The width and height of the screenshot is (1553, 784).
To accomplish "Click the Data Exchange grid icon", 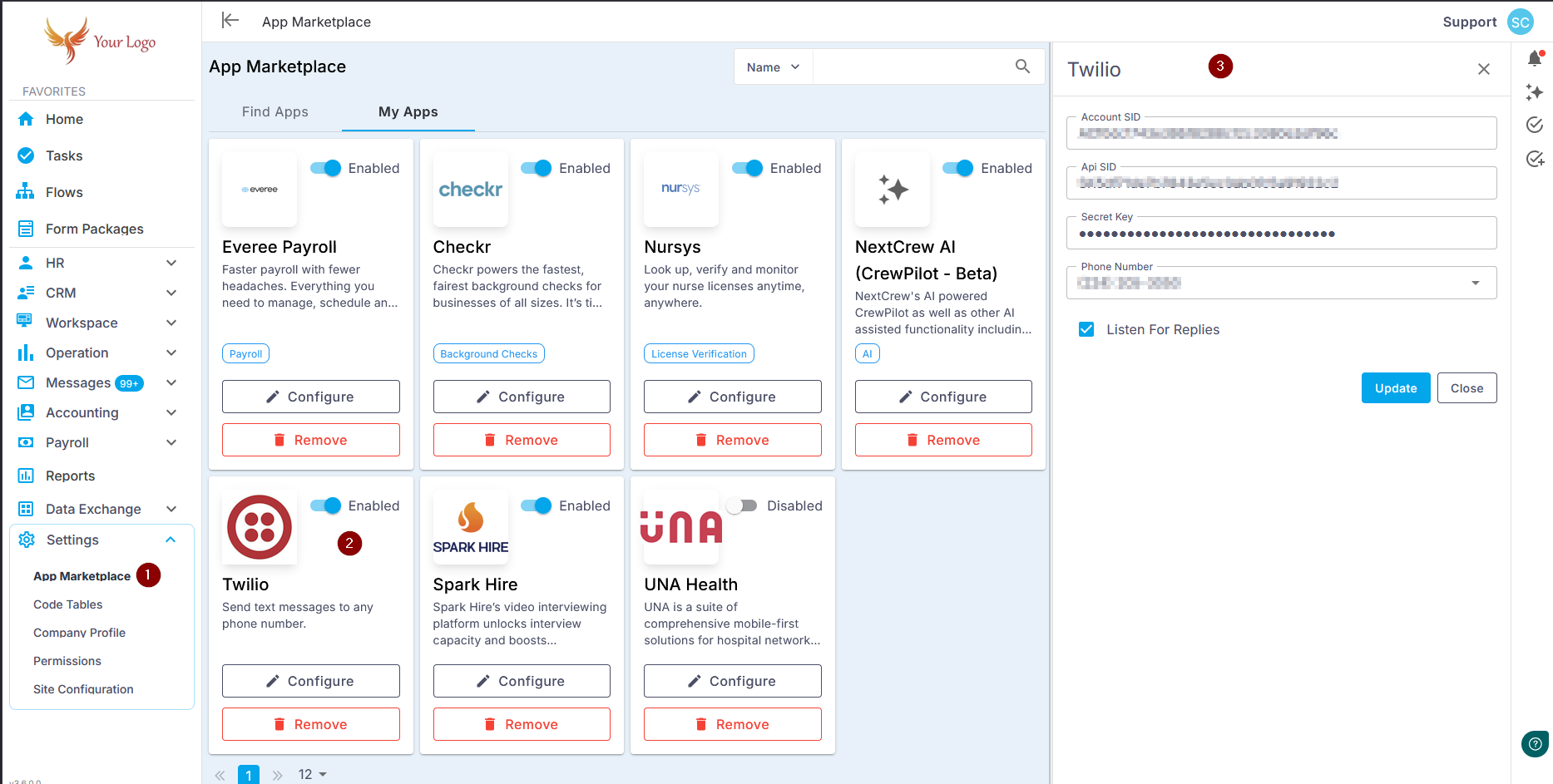I will point(26,509).
